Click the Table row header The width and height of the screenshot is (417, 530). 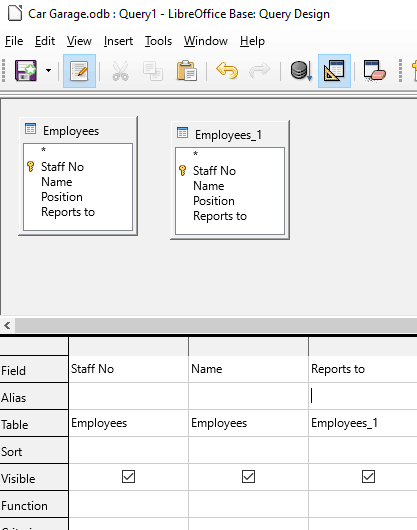pyautogui.click(x=34, y=424)
